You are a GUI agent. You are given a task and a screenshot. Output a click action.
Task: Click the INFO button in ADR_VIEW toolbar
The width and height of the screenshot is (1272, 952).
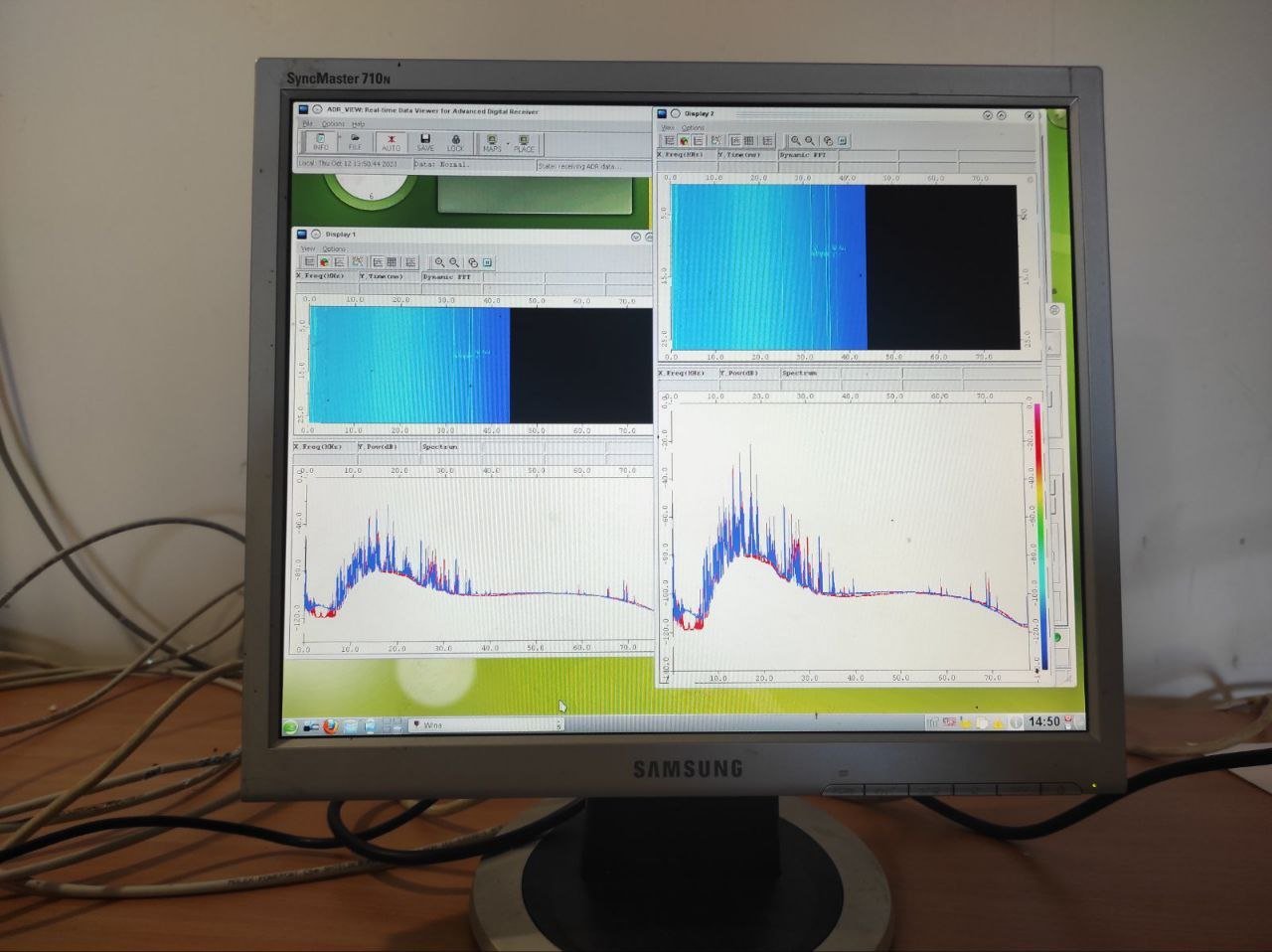(321, 142)
